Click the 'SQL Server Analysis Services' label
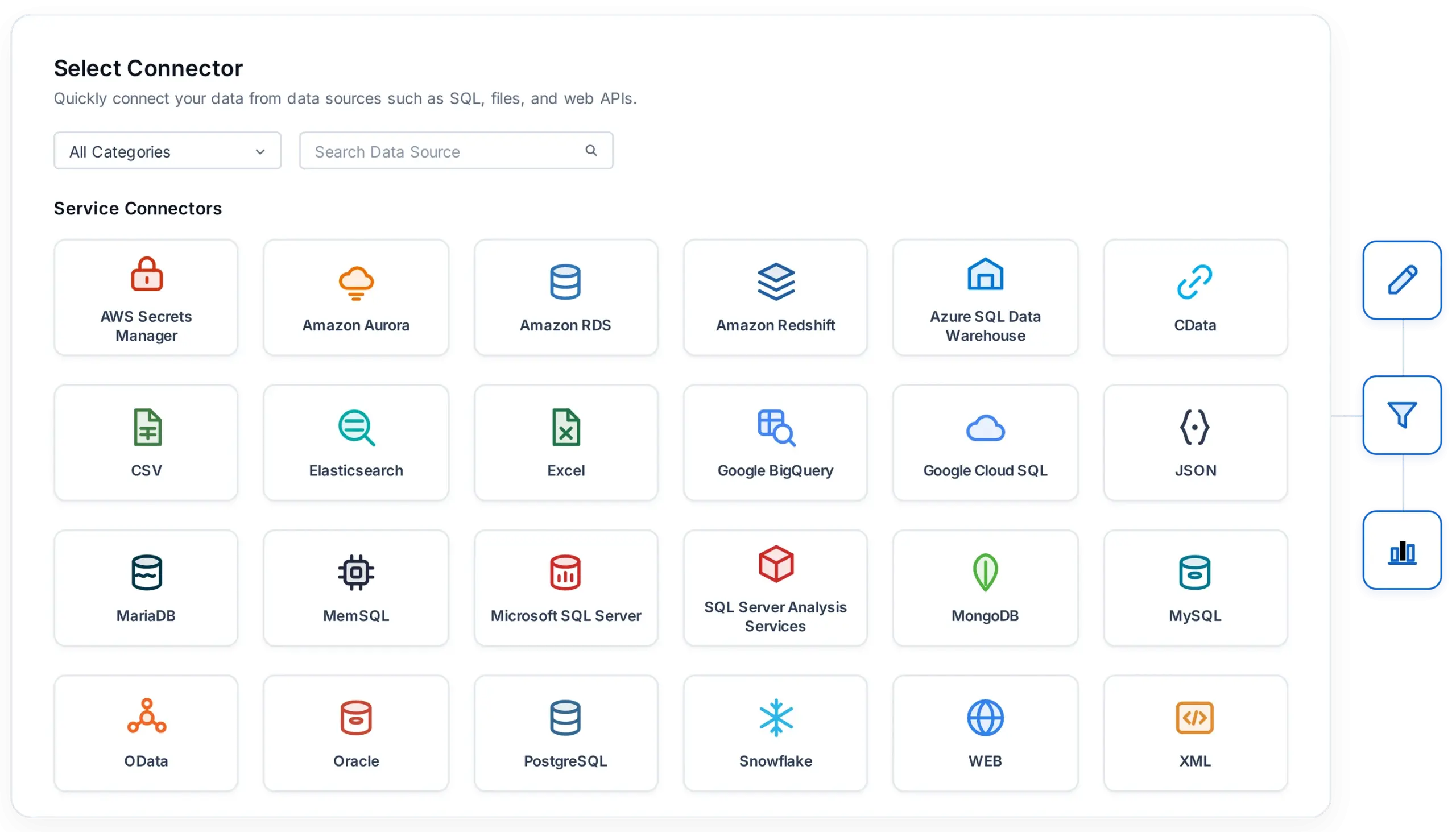 776,616
